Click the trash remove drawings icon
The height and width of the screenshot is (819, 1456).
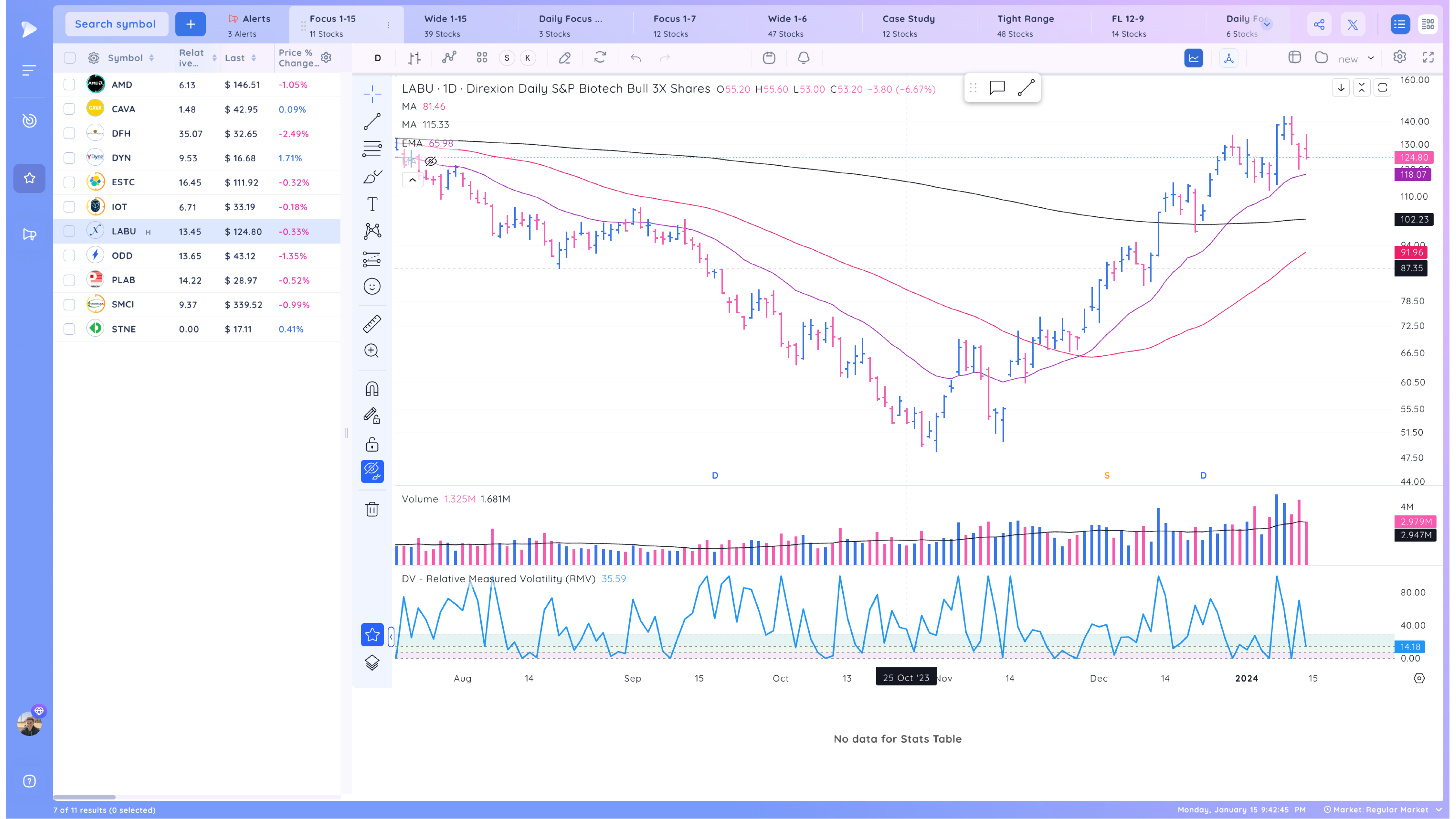click(372, 509)
